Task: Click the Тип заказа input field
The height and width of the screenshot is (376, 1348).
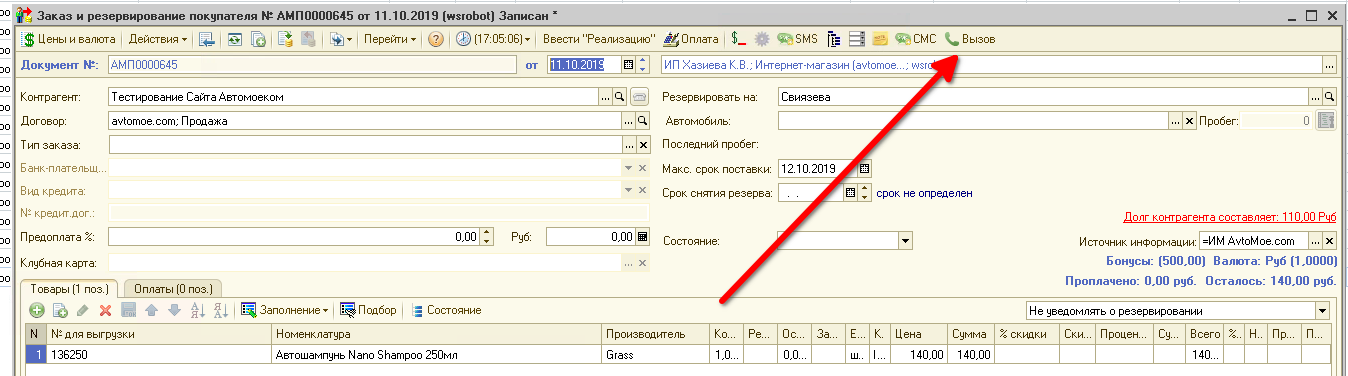Action: coord(364,145)
